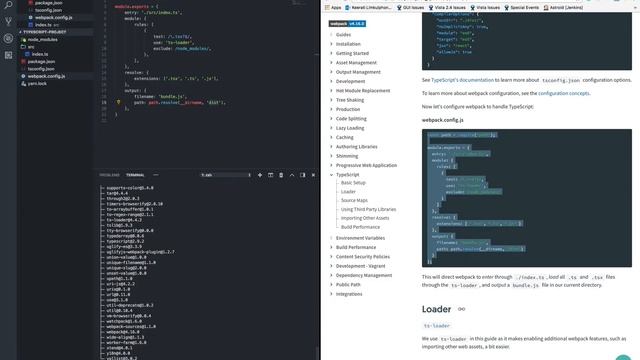Jump to Source Maps subsection
This screenshot has width=640, height=360.
(354, 200)
